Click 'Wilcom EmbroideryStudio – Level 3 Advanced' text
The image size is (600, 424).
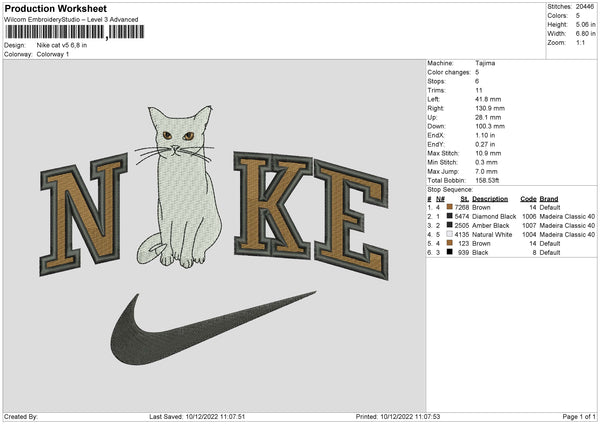click(x=71, y=20)
